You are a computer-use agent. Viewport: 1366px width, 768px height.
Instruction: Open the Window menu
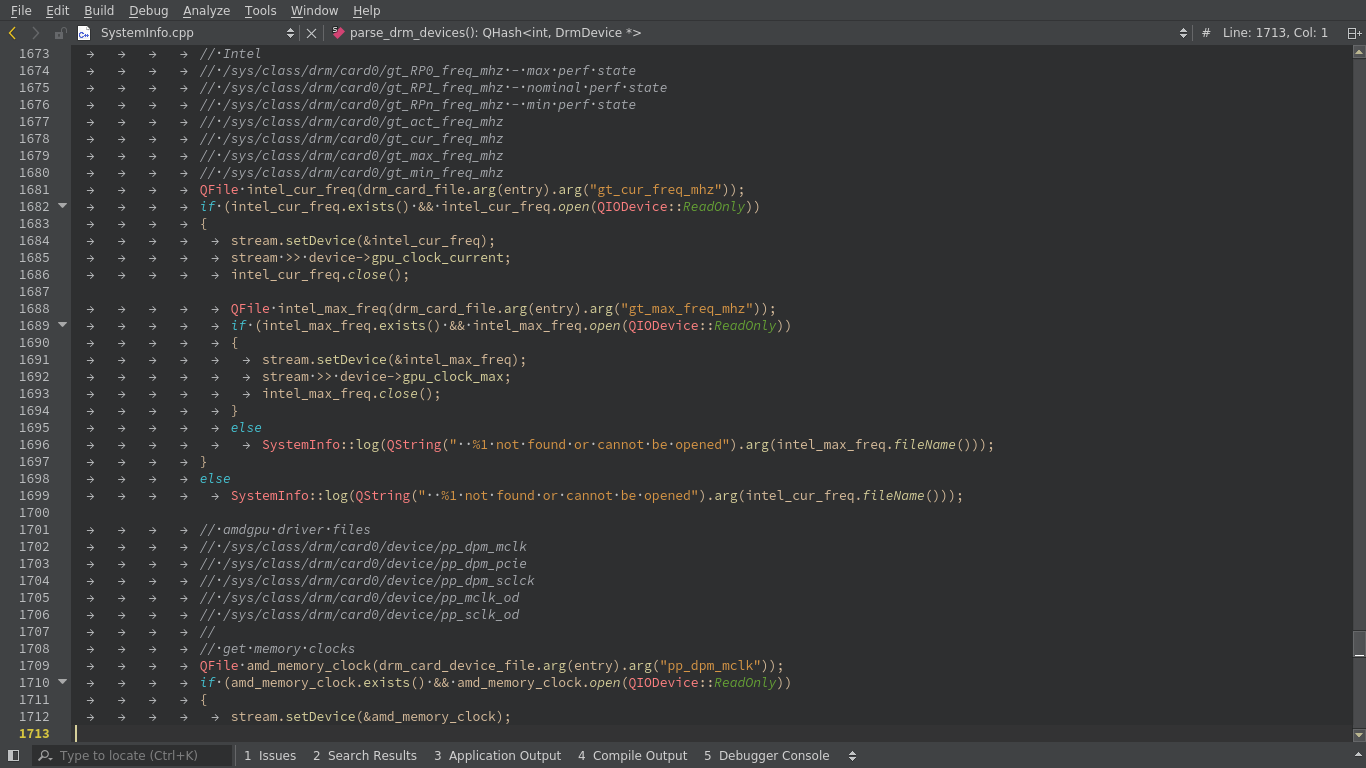coord(314,10)
